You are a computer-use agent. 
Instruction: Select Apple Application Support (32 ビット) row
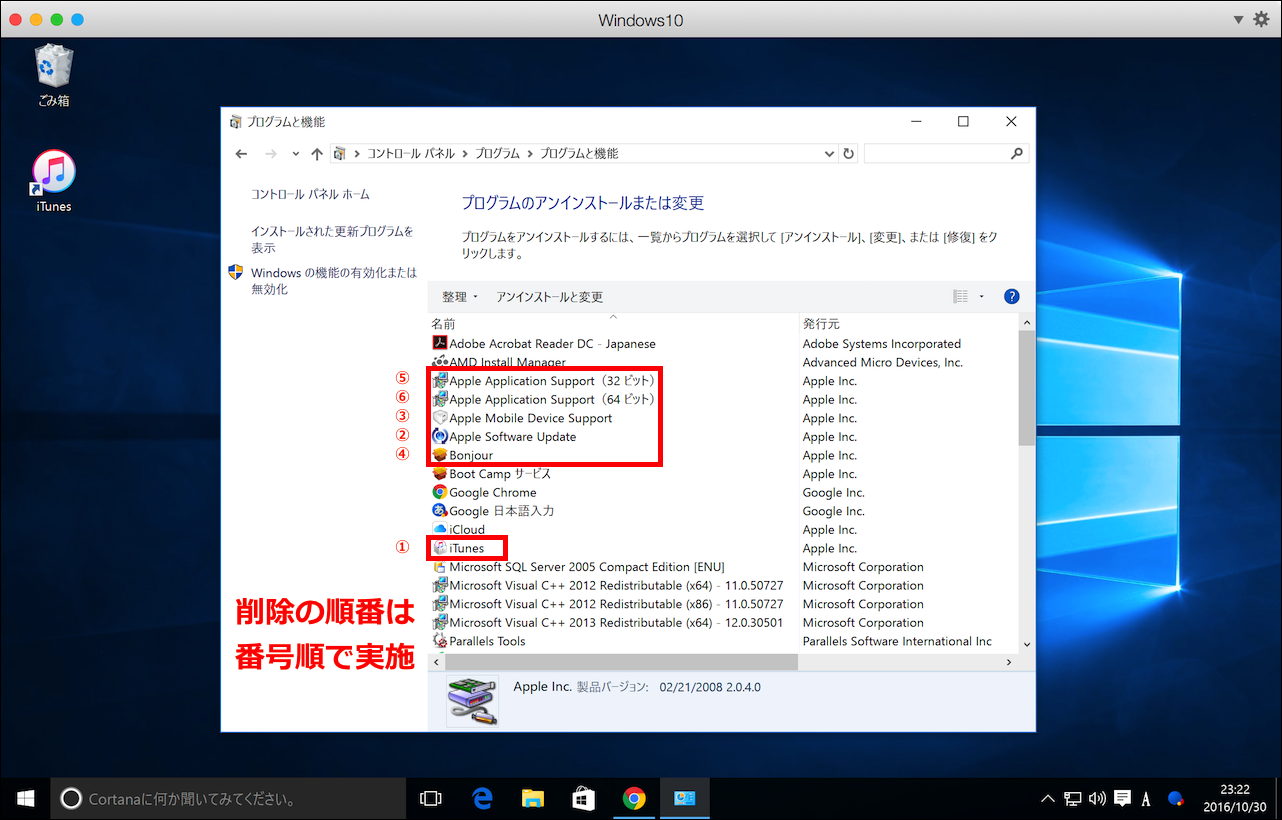coord(724,381)
